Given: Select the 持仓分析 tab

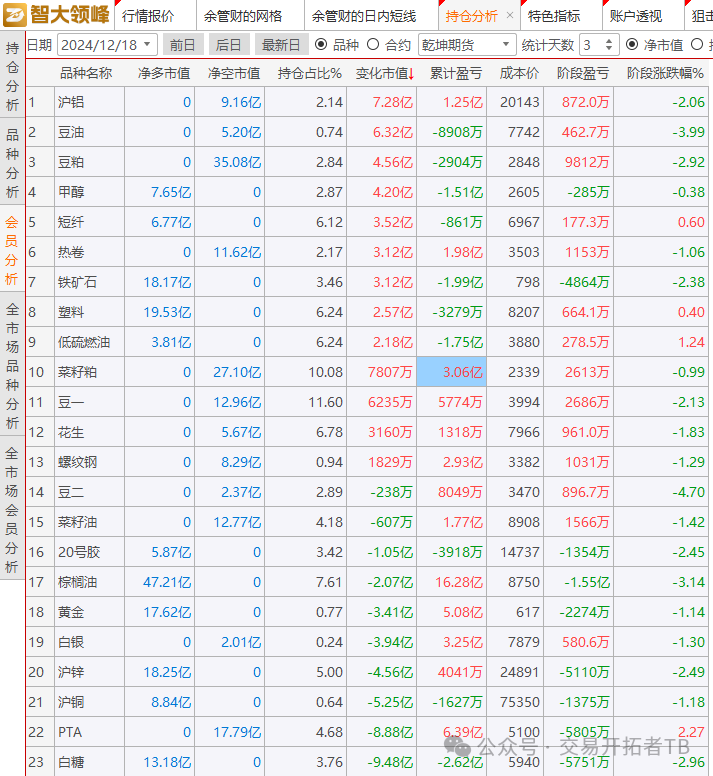Looking at the screenshot, I should [471, 16].
